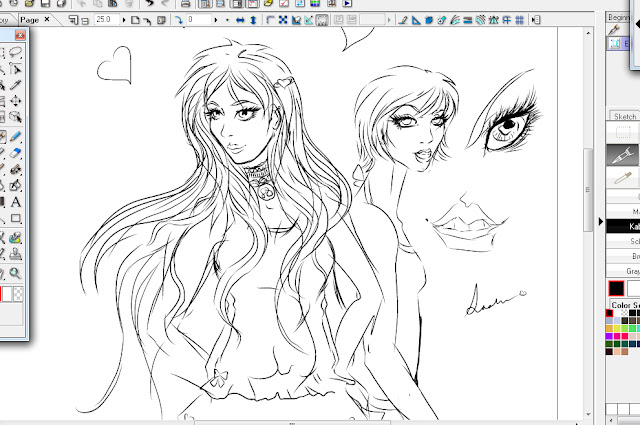This screenshot has width=640, height=425.
Task: Select the Object Selector cube-with-cursor tool
Action: 16,118
